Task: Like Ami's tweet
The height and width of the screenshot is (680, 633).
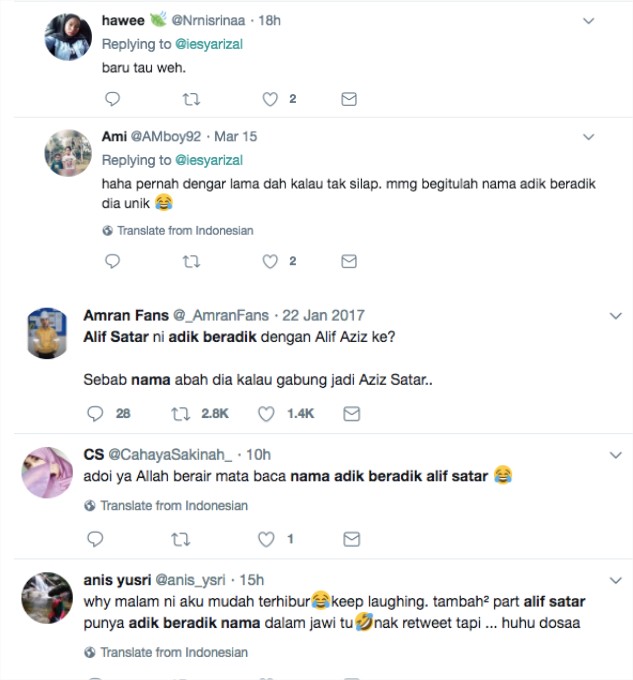Action: point(269,261)
